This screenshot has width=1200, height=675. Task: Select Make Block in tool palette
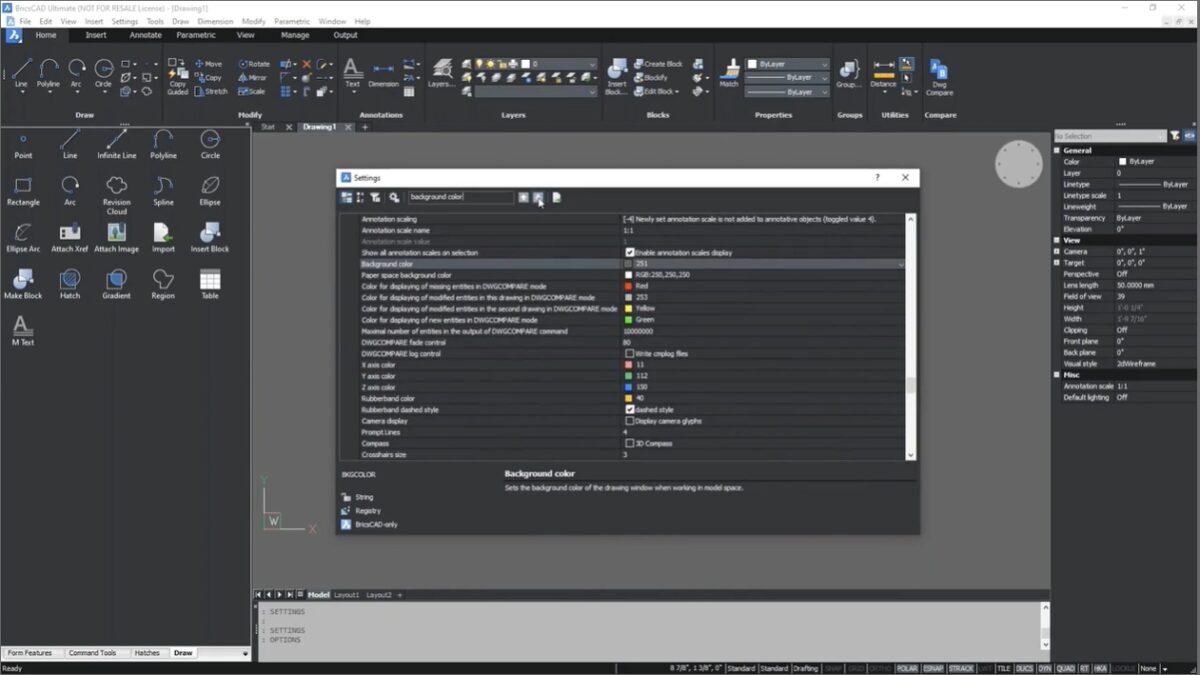click(23, 285)
